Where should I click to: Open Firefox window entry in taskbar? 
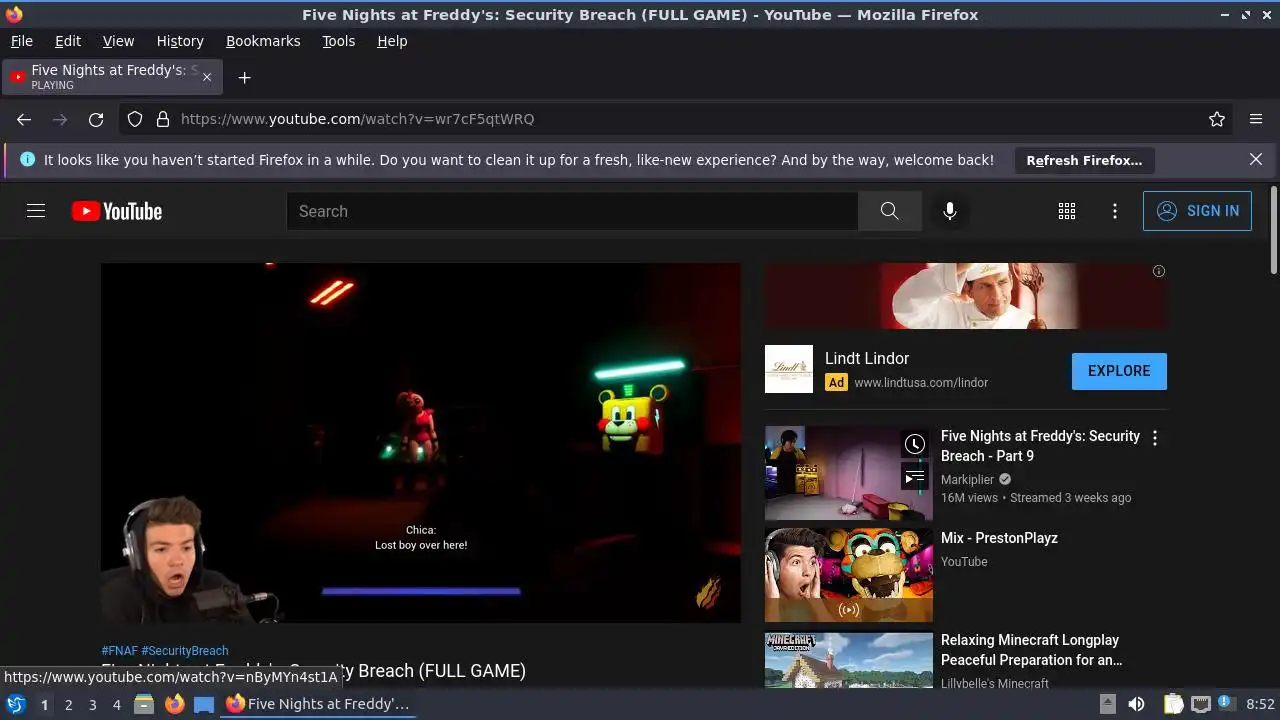coord(318,704)
